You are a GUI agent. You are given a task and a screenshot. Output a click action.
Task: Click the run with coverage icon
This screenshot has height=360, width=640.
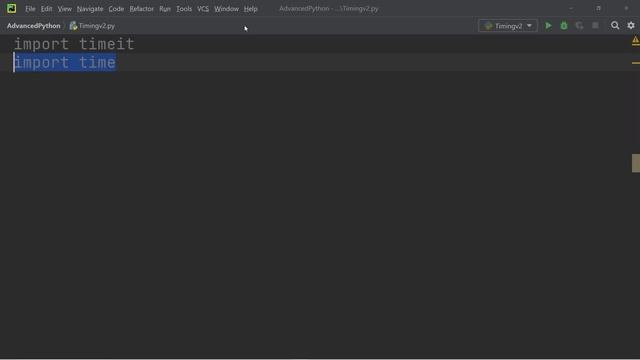point(579,26)
